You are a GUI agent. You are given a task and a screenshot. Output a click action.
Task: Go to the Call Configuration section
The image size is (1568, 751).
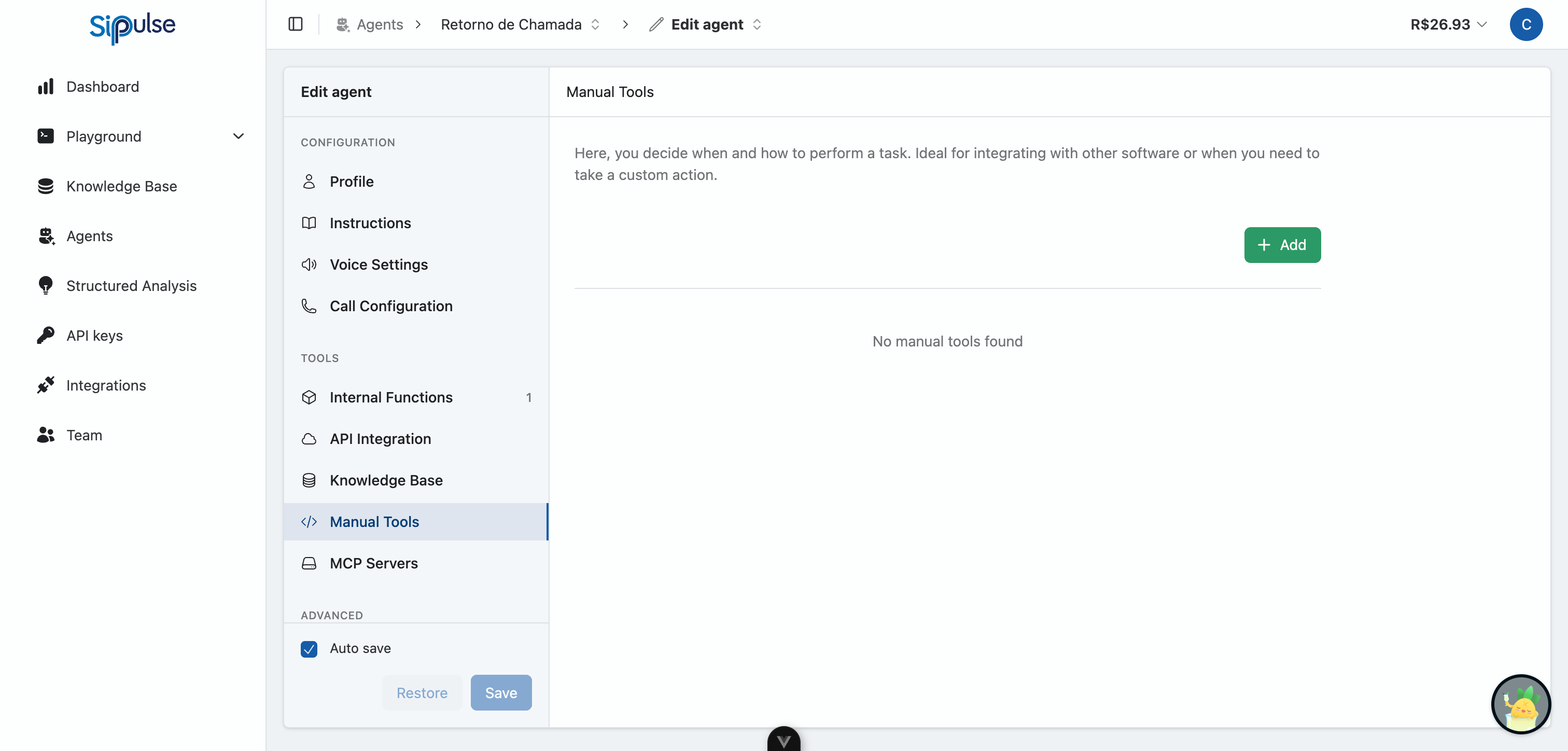(x=391, y=306)
